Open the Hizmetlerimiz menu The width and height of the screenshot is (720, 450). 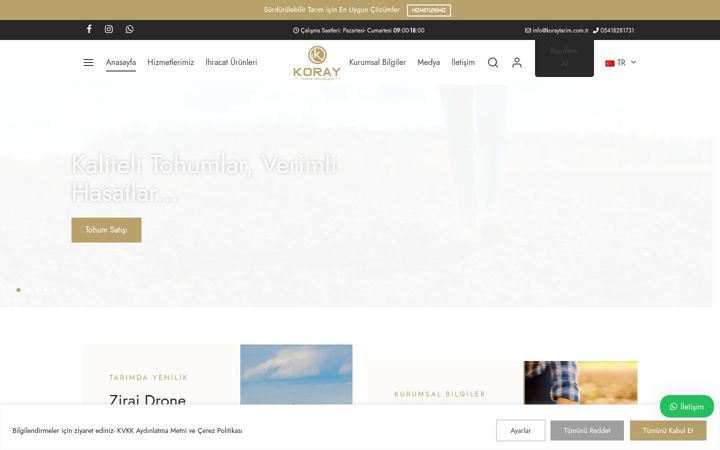170,62
